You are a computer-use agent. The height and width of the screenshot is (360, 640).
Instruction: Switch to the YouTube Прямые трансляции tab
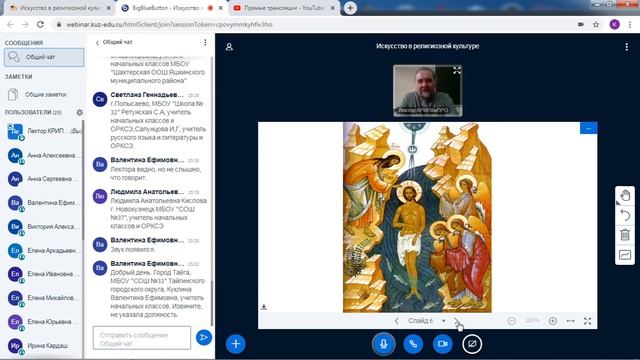[x=284, y=8]
